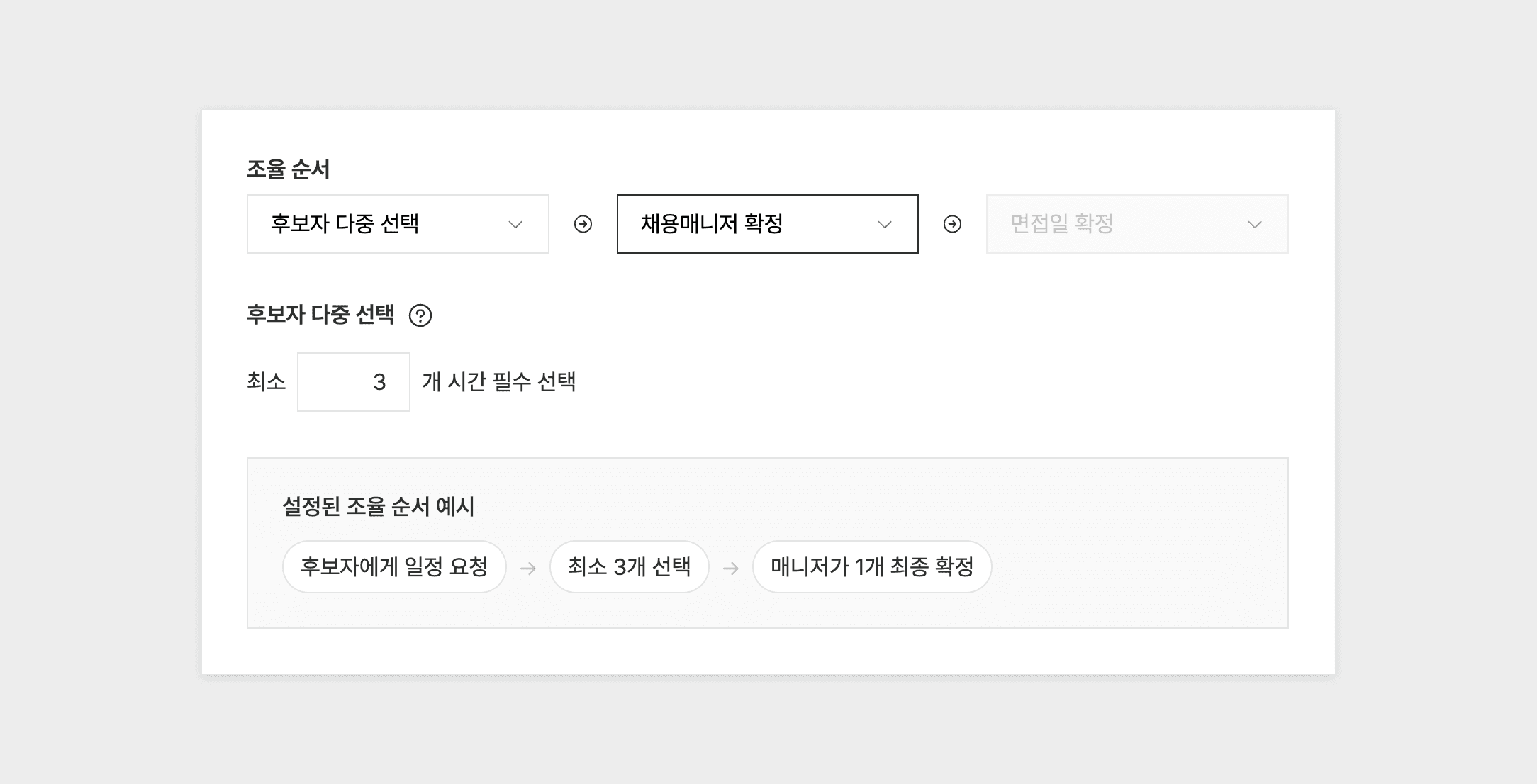Click the 매니저가 1개 최종 확정 chip
The width and height of the screenshot is (1537, 784).
click(x=871, y=566)
